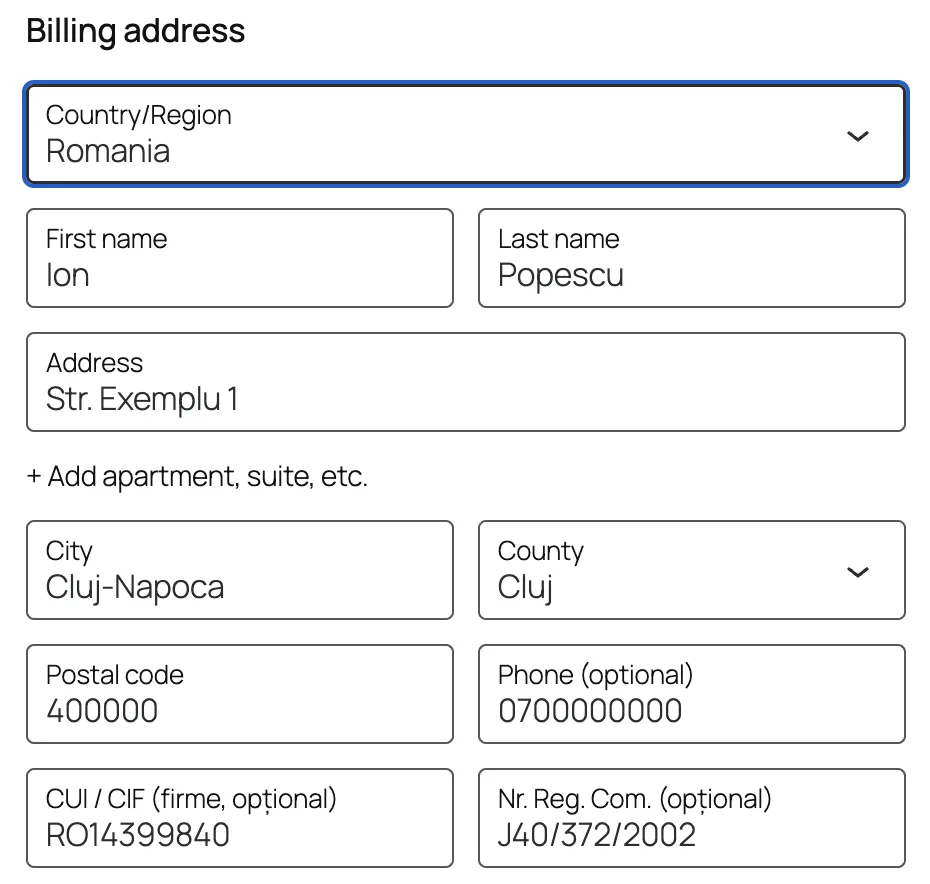Open the Country/Region select showing Romania

[466, 134]
